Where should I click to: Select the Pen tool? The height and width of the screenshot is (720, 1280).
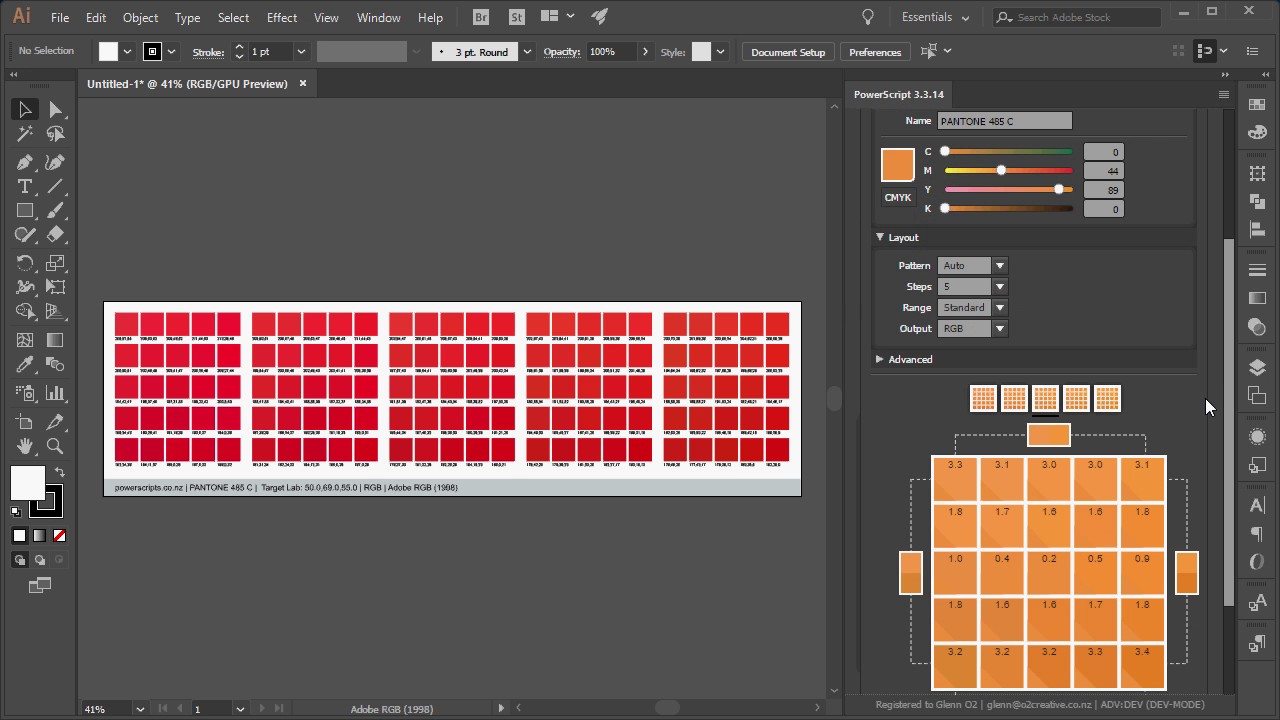pos(25,162)
